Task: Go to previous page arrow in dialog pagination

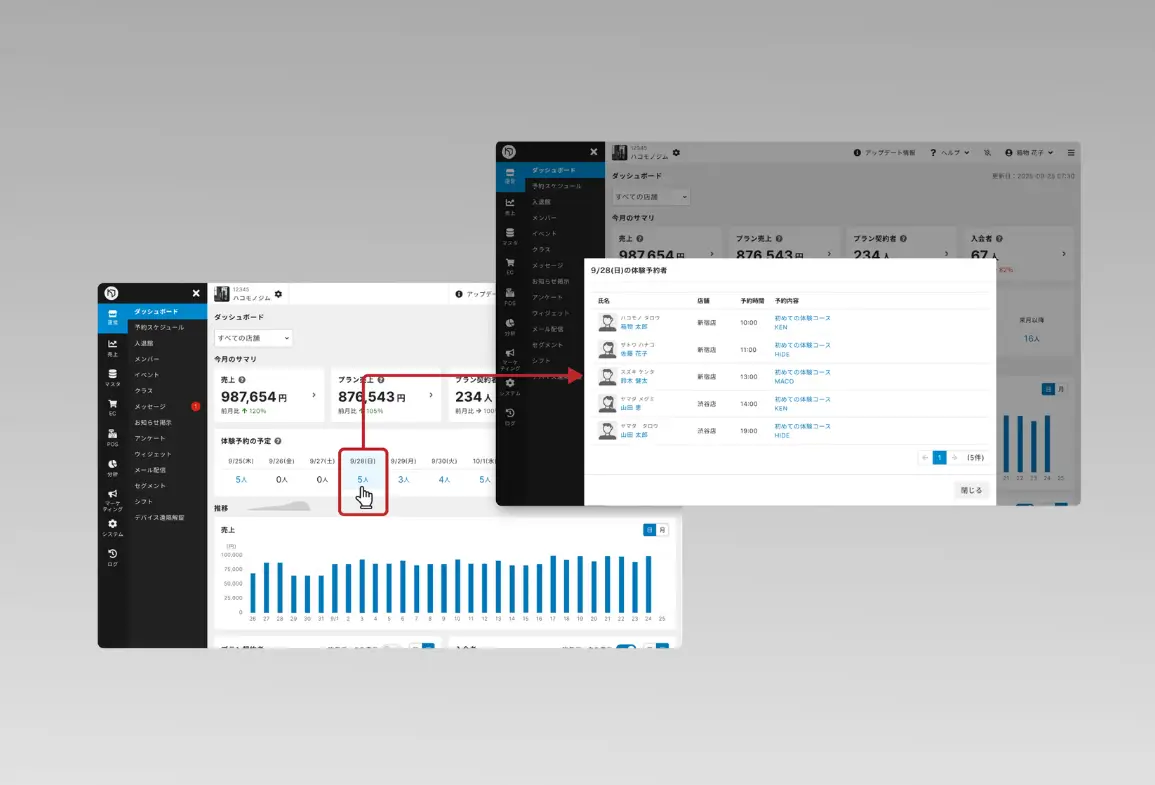Action: [925, 458]
